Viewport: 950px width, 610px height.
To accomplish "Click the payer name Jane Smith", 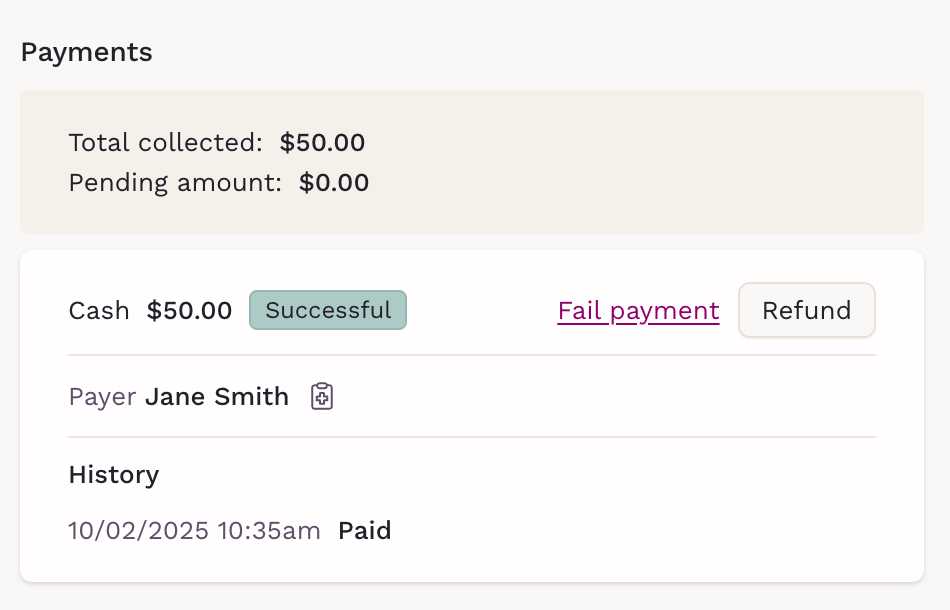I will (217, 397).
